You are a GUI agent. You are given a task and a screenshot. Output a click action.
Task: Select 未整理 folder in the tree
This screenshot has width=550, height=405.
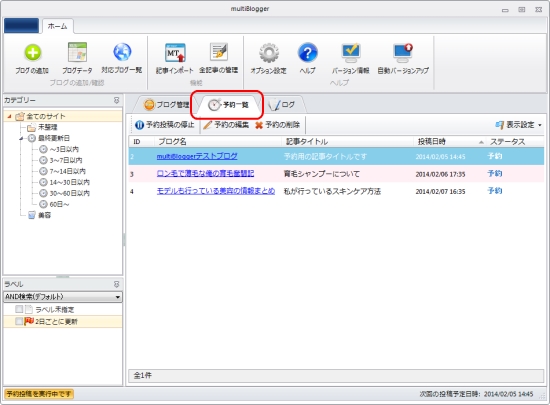pyautogui.click(x=47, y=127)
